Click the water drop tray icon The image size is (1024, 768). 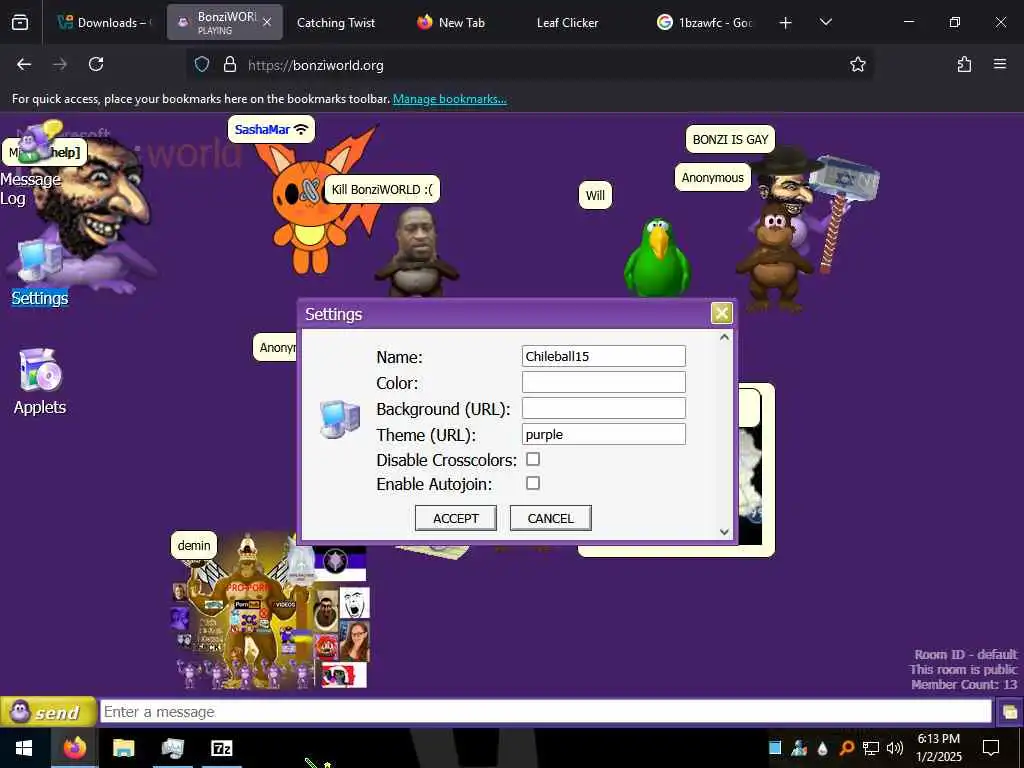(x=823, y=748)
